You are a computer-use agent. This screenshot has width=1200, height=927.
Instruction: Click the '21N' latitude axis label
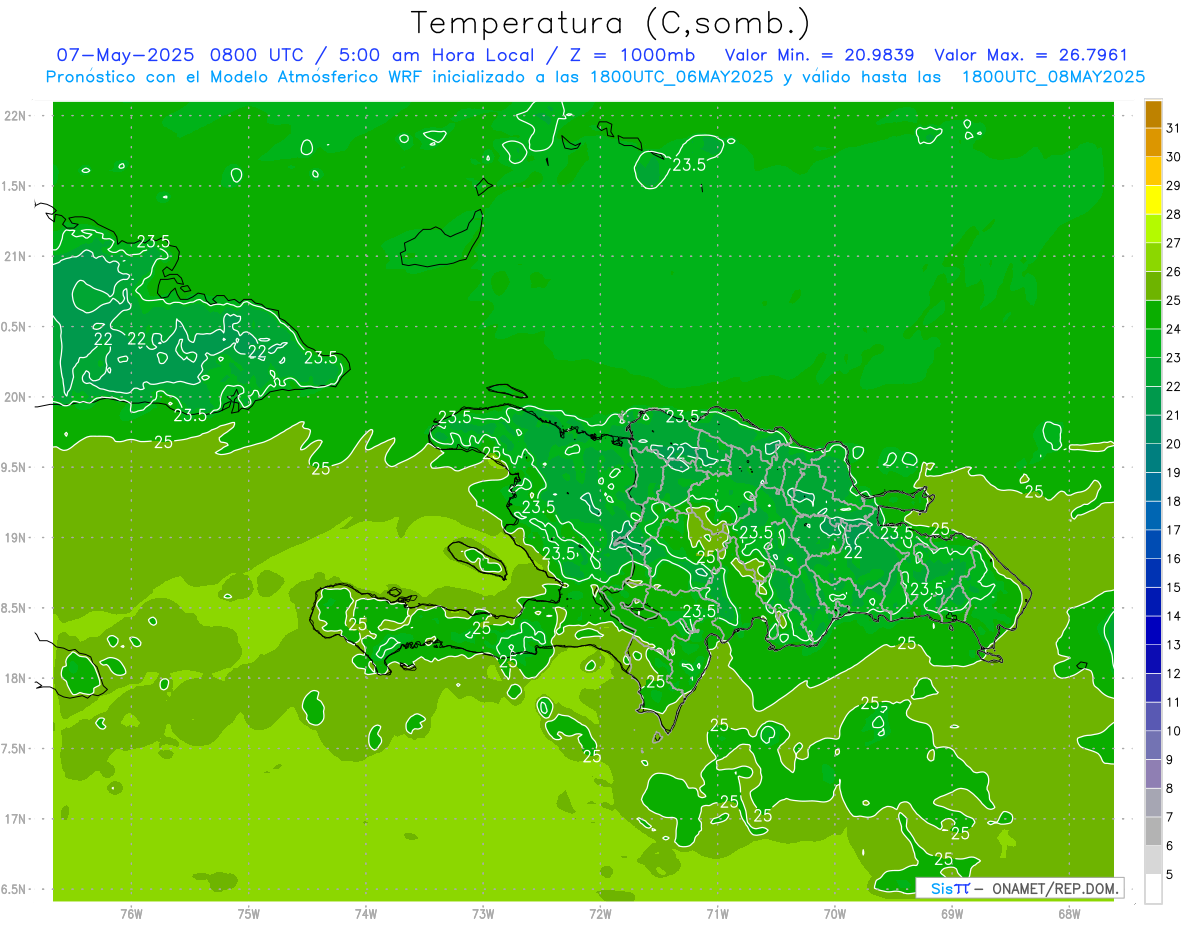point(15,256)
